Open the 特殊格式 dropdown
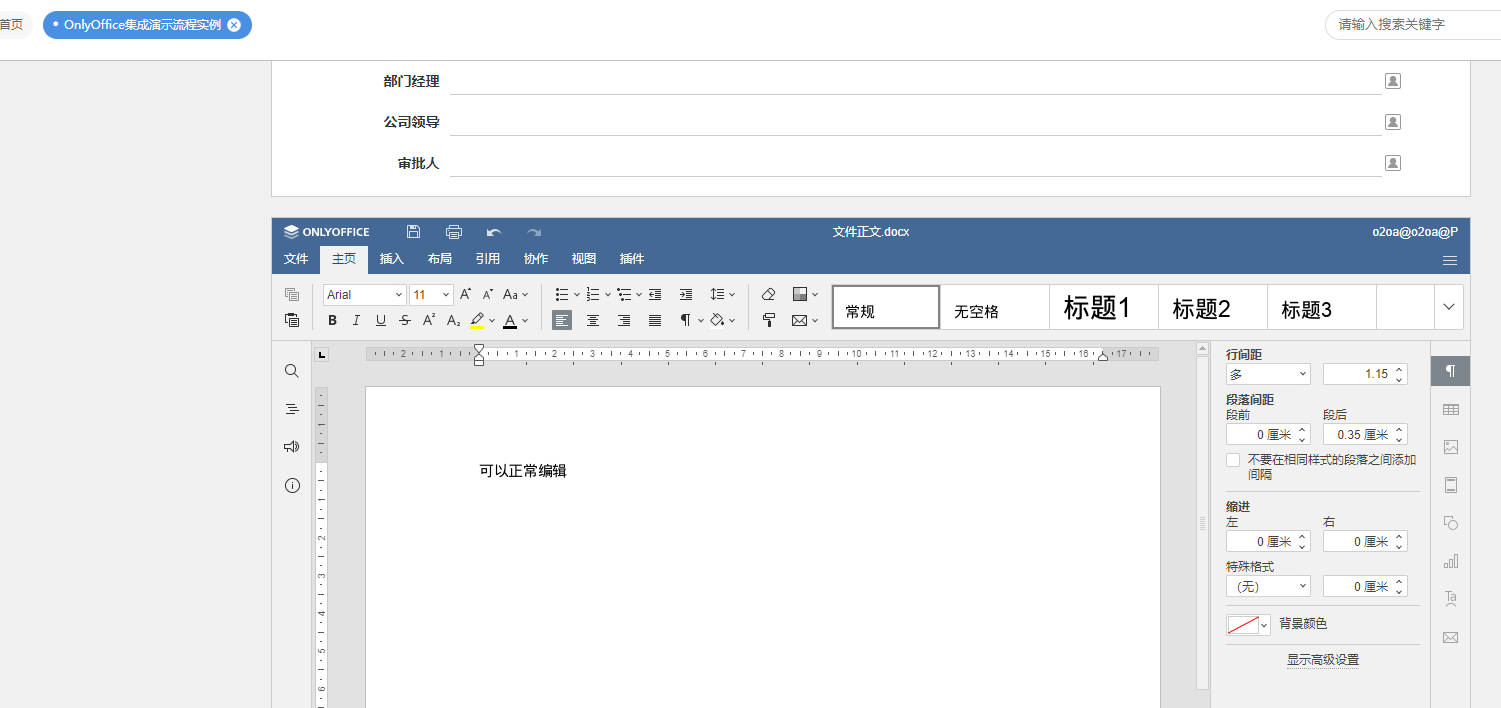 [1268, 586]
